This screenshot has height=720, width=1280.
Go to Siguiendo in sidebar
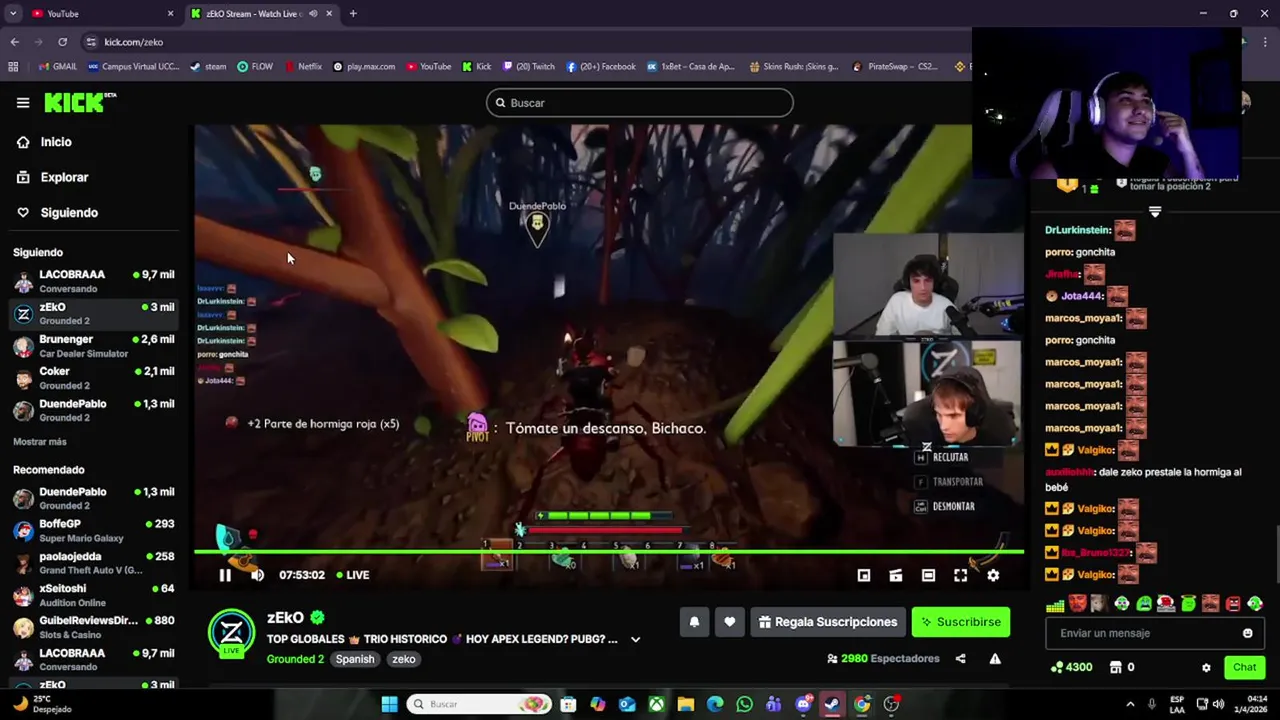point(69,213)
